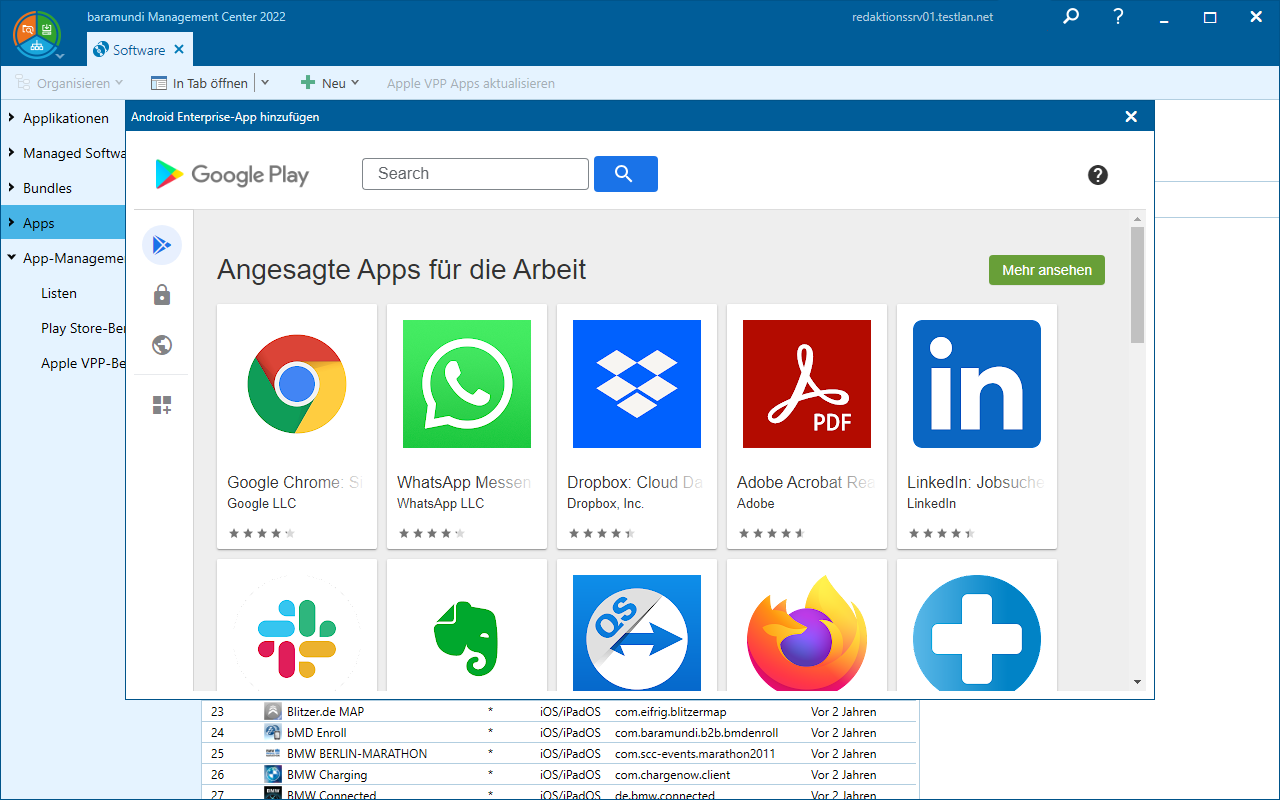The image size is (1280, 800).
Task: Select the Play Store apps sidebar icon
Action: coord(162,245)
